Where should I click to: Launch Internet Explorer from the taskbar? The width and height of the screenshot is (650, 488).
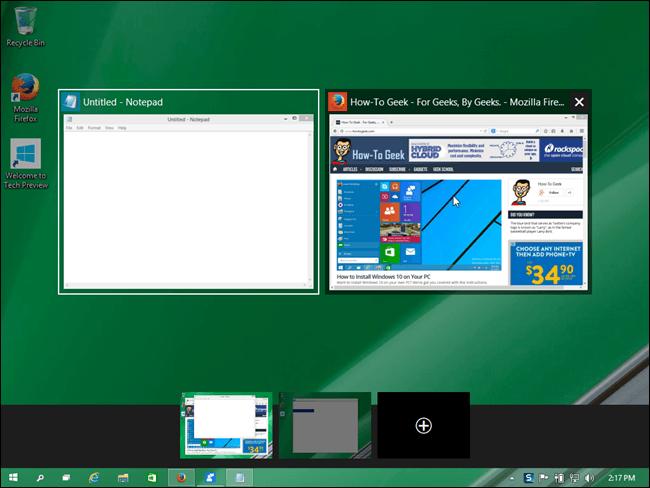(x=96, y=477)
